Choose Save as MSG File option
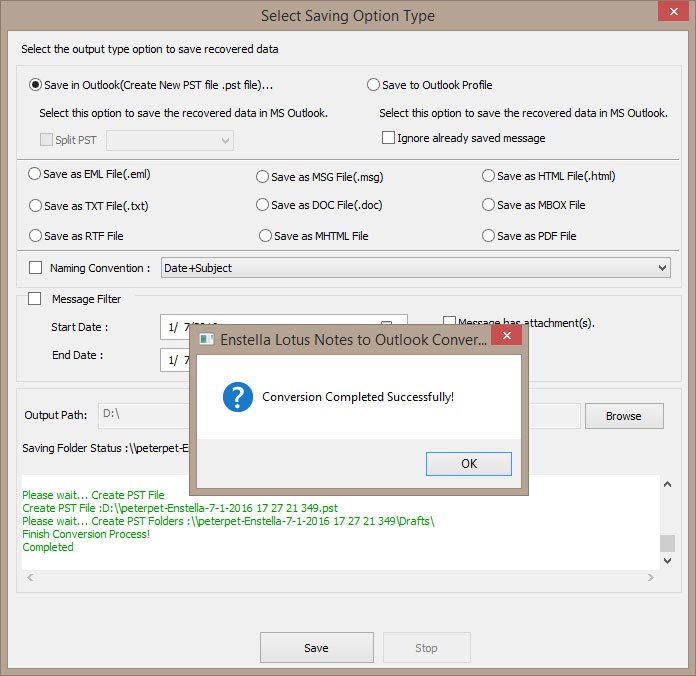Viewport: 696px width, 676px height. pyautogui.click(x=262, y=177)
